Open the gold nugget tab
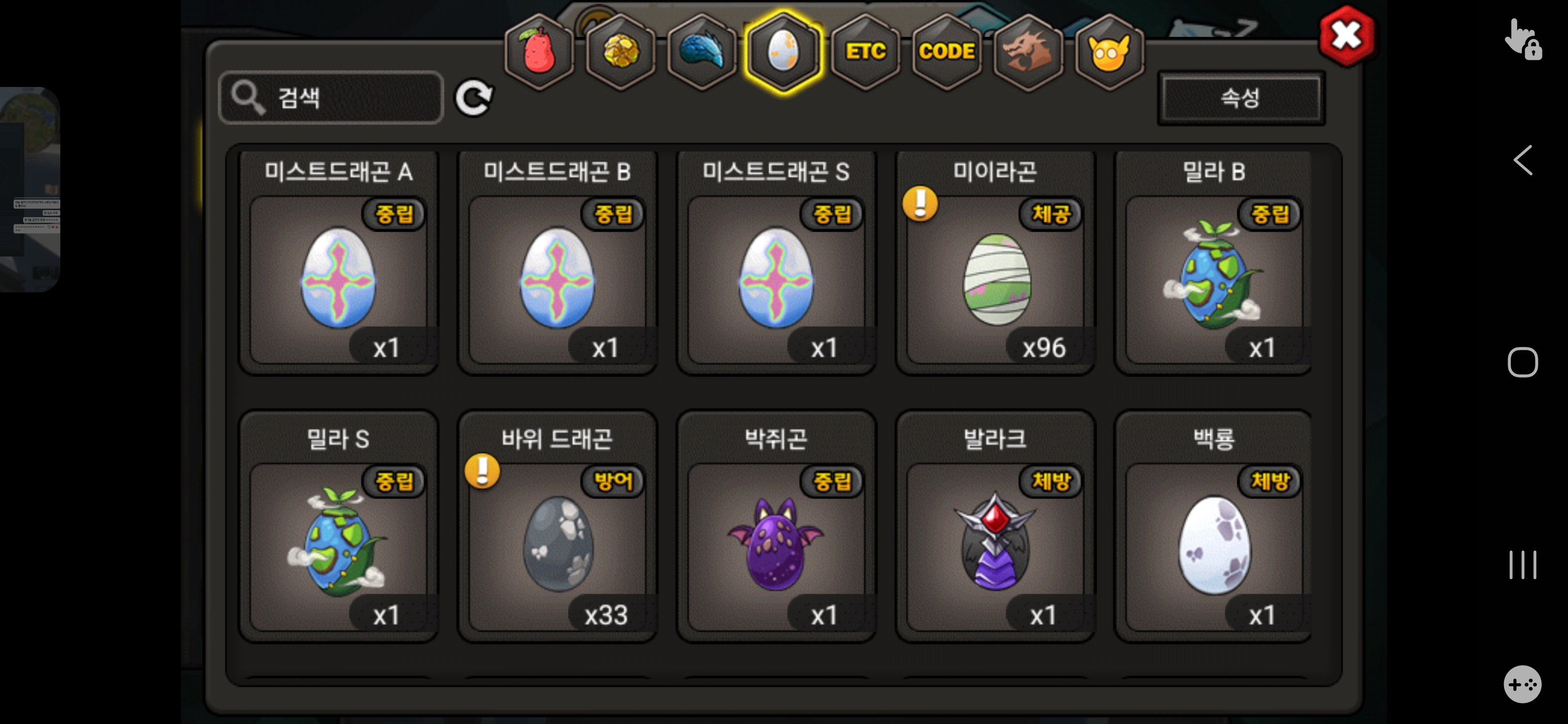This screenshot has height=724, width=1568. tap(620, 52)
